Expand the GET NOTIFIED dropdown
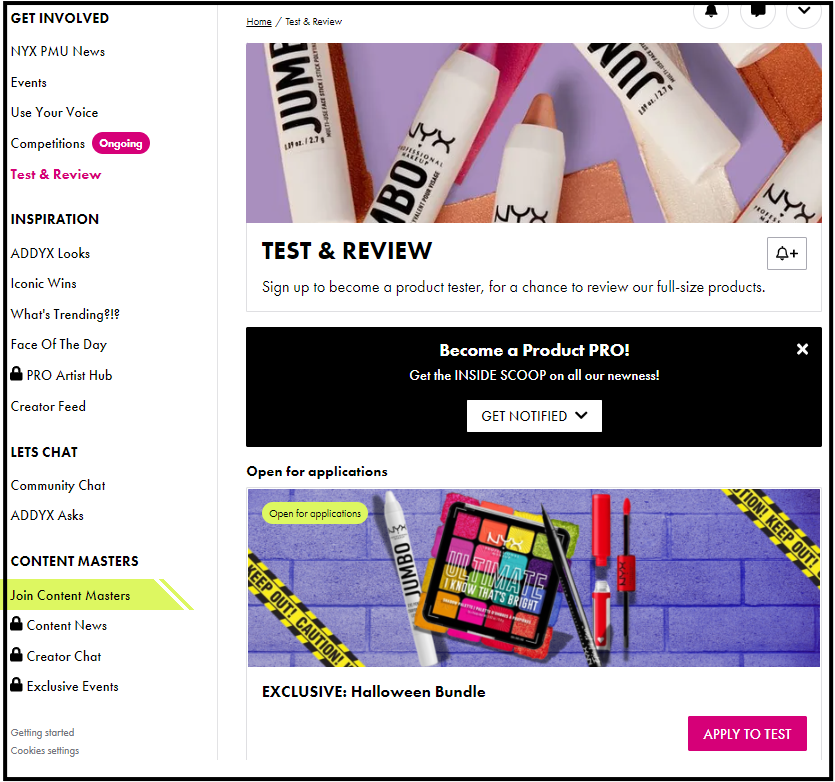 pos(534,416)
